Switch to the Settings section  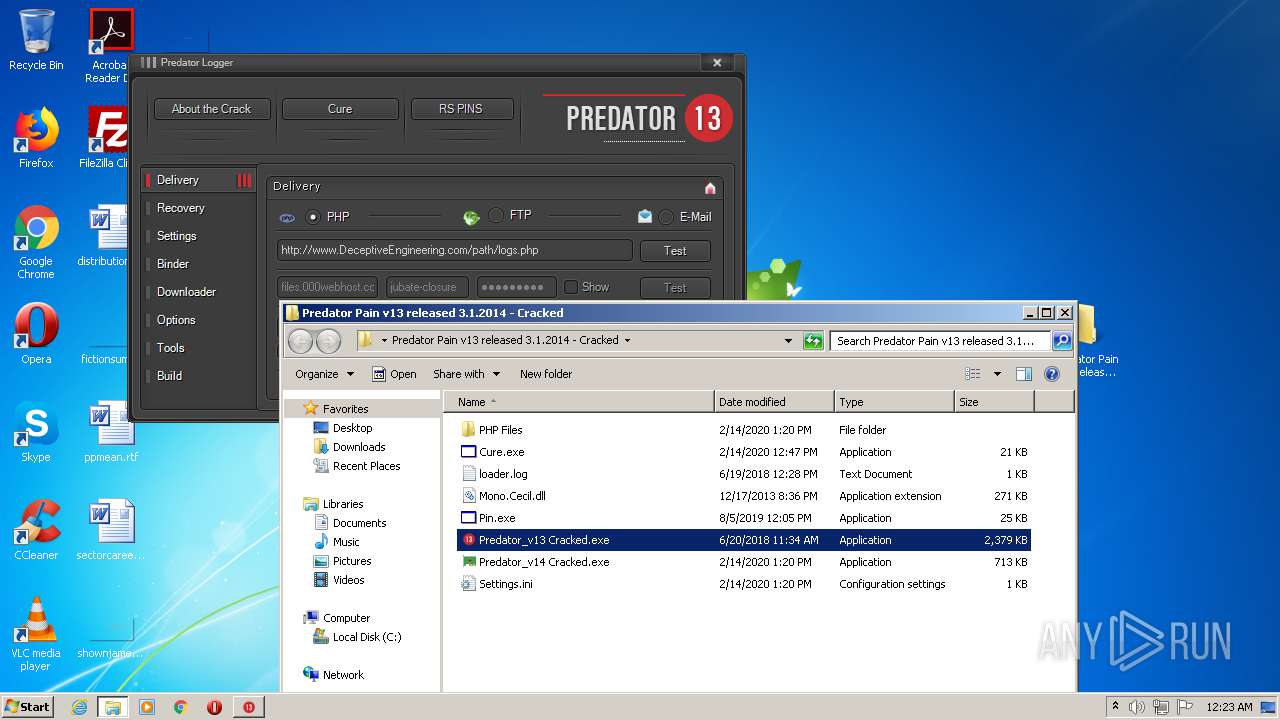pos(198,236)
